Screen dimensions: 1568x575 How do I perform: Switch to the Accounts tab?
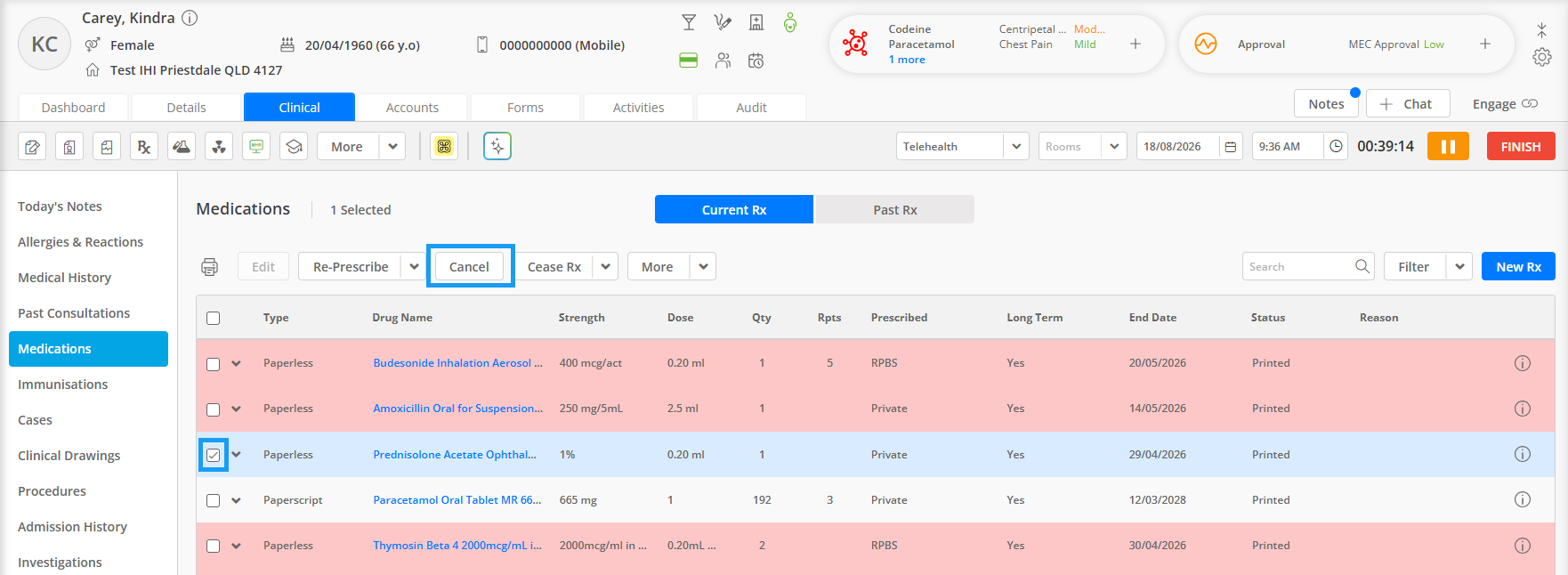point(412,108)
